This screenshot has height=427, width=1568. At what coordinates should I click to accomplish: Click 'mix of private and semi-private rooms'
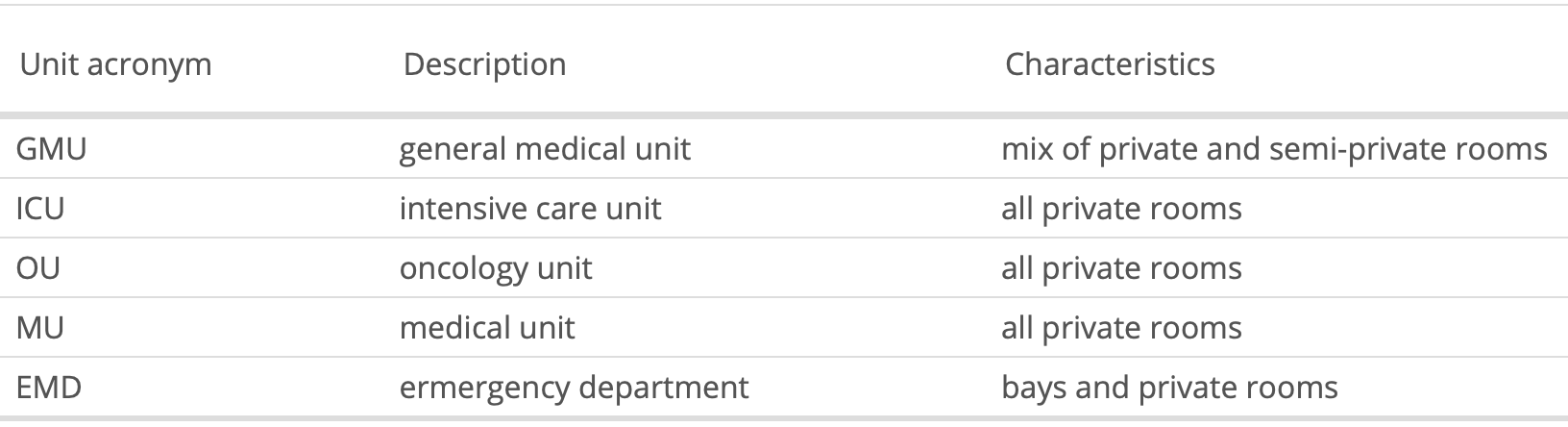[x=1274, y=149]
